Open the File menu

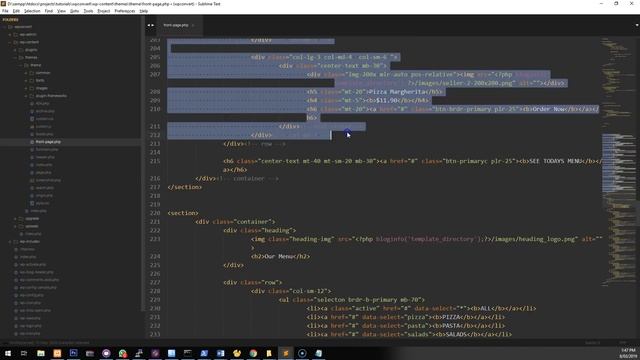(x=5, y=11)
